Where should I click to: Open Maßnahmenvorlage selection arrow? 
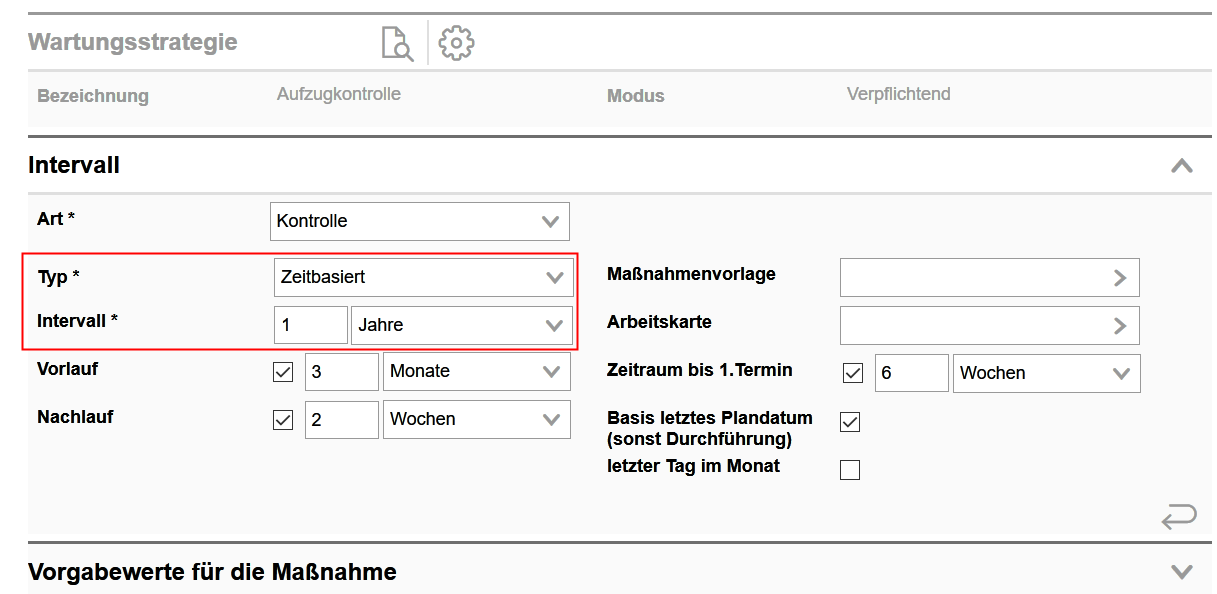[x=1119, y=278]
